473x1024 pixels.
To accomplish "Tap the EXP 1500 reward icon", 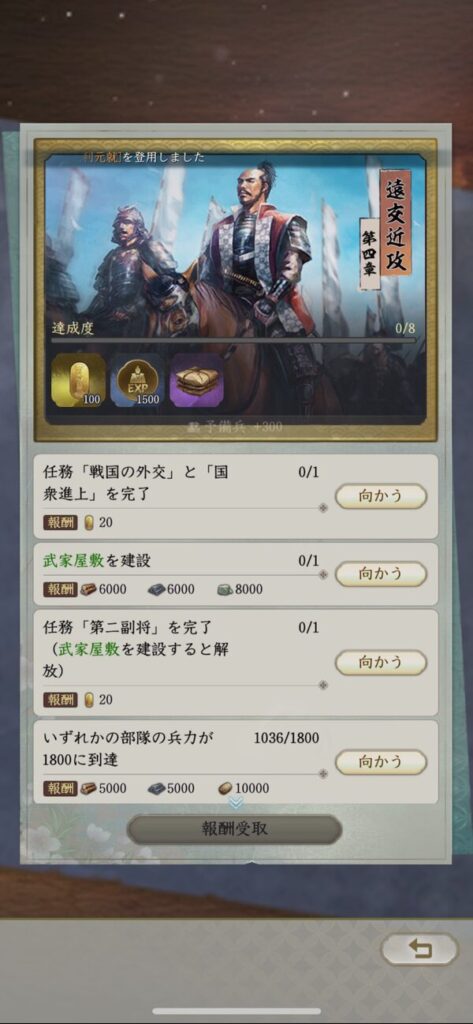I will 137,380.
